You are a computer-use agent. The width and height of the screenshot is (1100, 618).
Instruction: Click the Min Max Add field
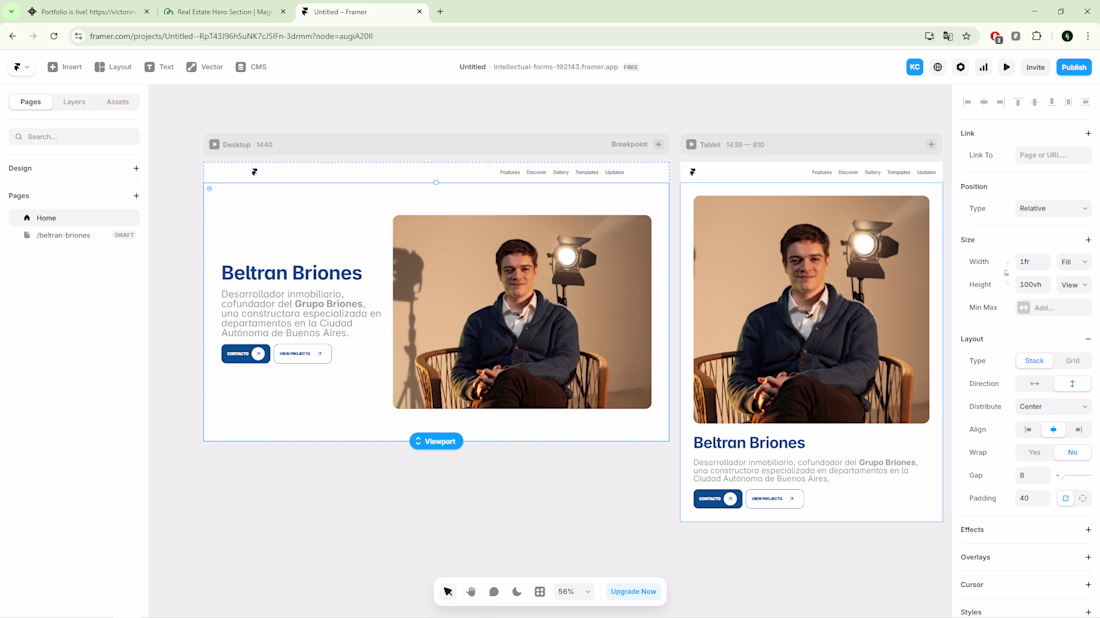pyautogui.click(x=1053, y=307)
